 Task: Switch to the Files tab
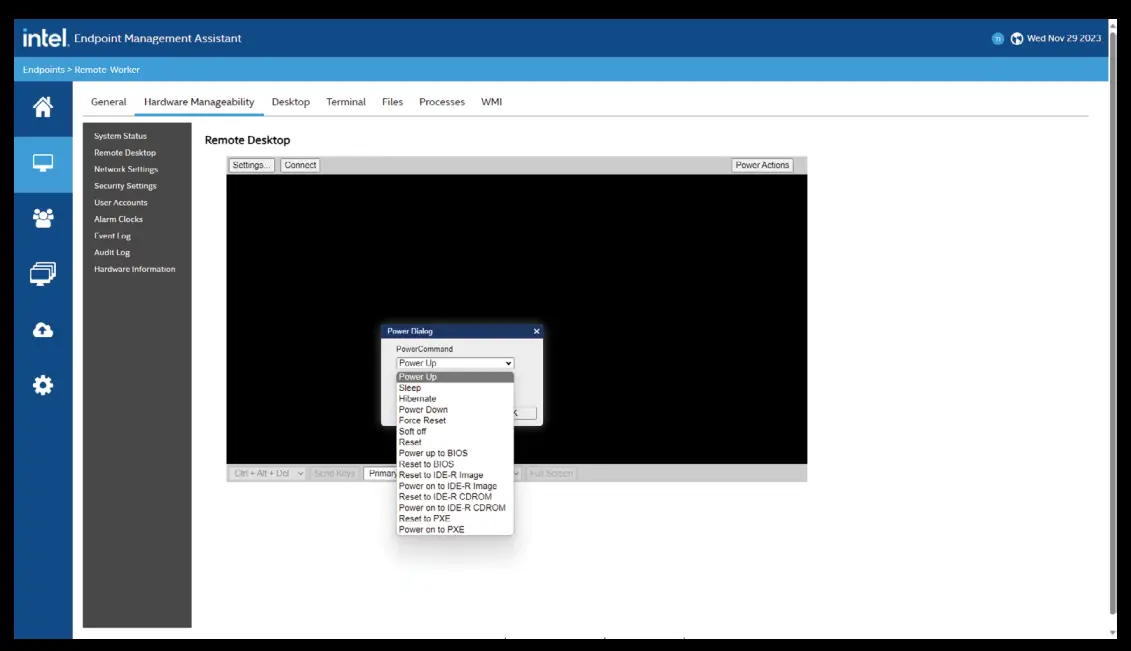[x=392, y=102]
